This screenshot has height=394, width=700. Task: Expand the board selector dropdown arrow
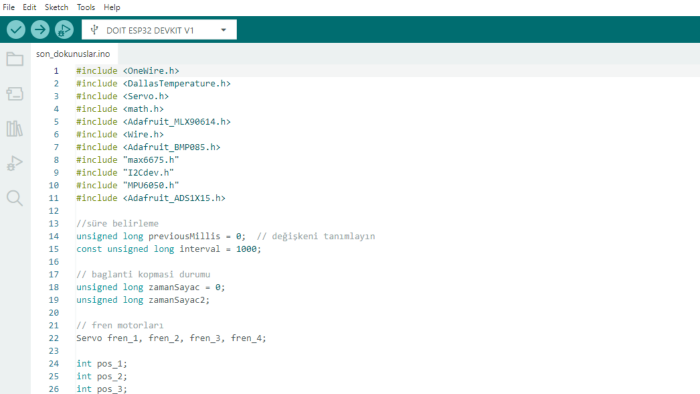click(224, 30)
